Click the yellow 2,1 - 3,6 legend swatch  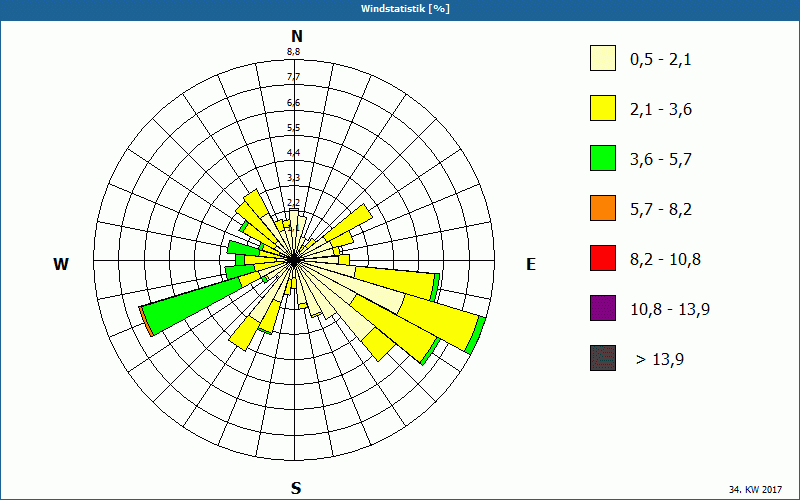603,108
